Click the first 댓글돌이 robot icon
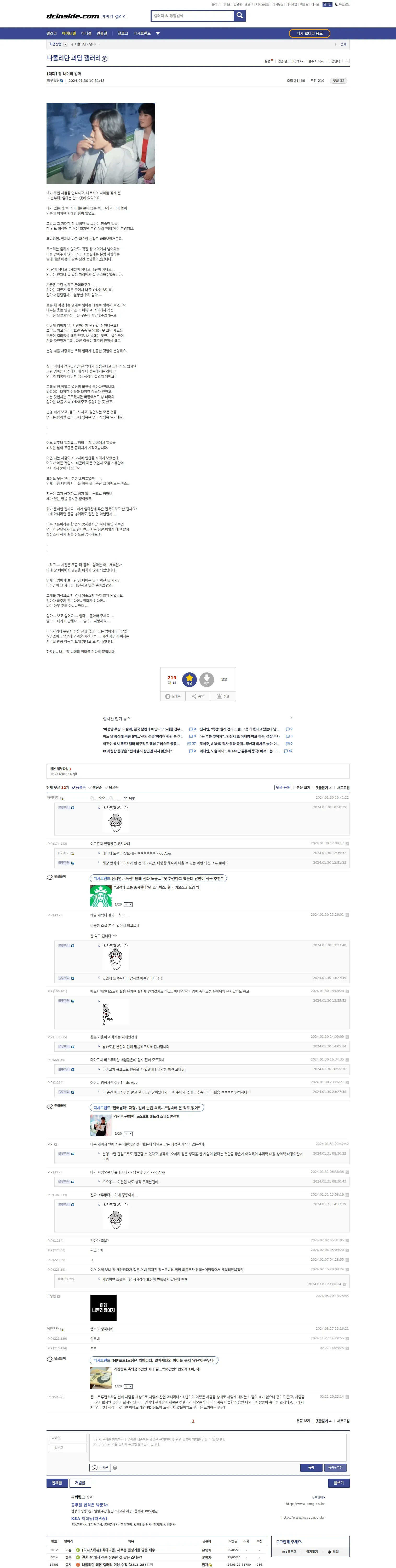 click(50, 877)
